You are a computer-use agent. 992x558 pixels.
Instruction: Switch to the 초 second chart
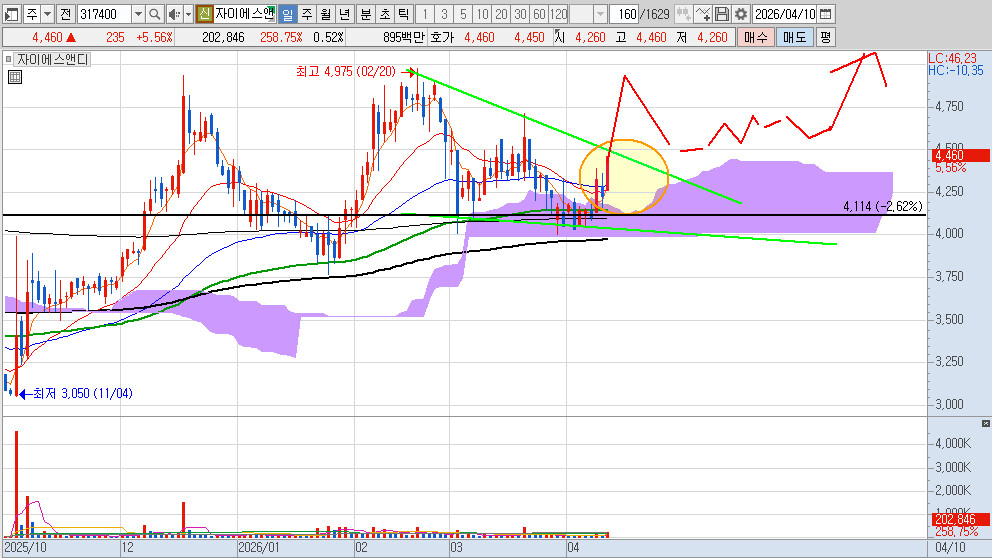point(385,13)
